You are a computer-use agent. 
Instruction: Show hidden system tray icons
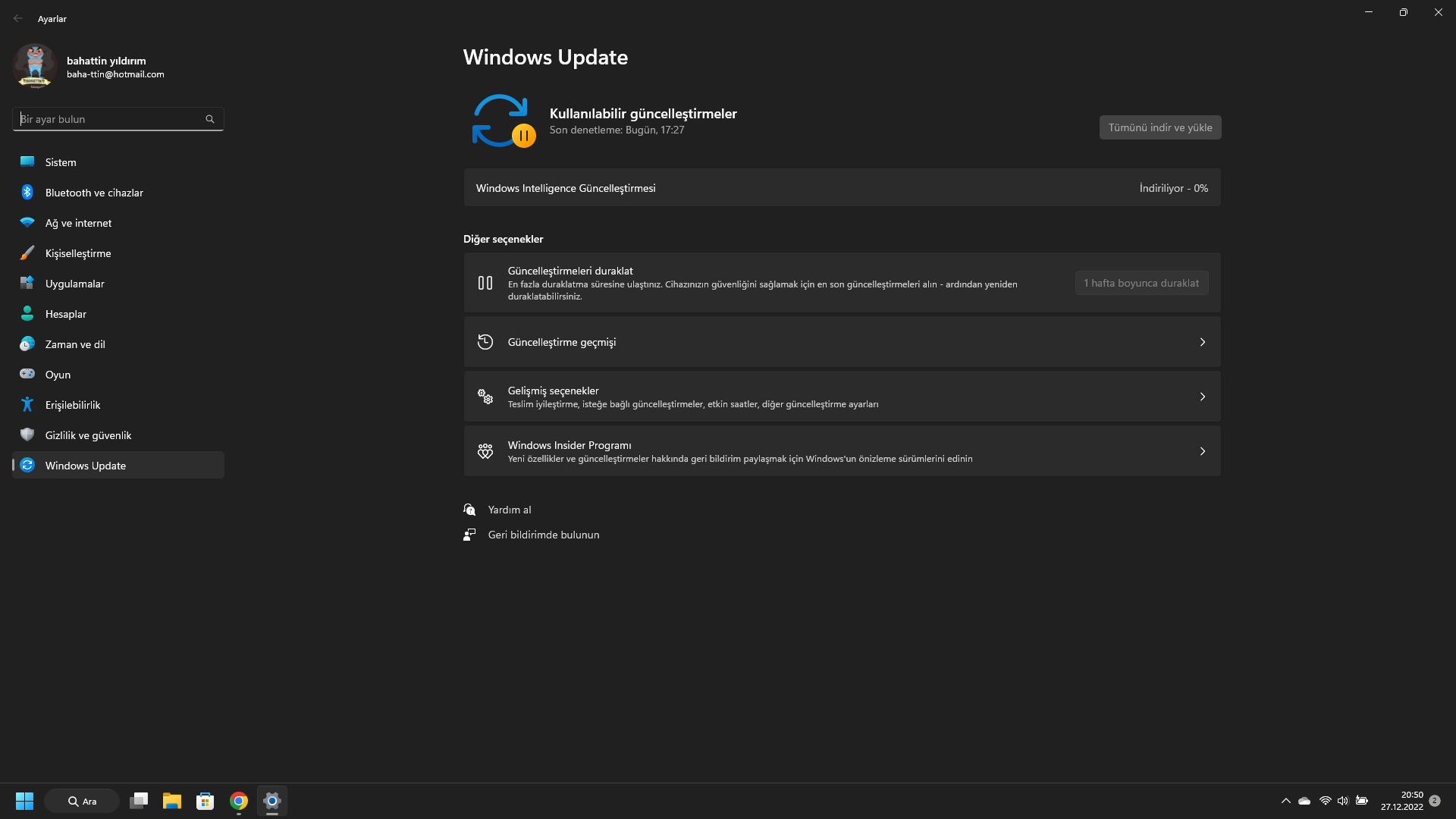1285,801
